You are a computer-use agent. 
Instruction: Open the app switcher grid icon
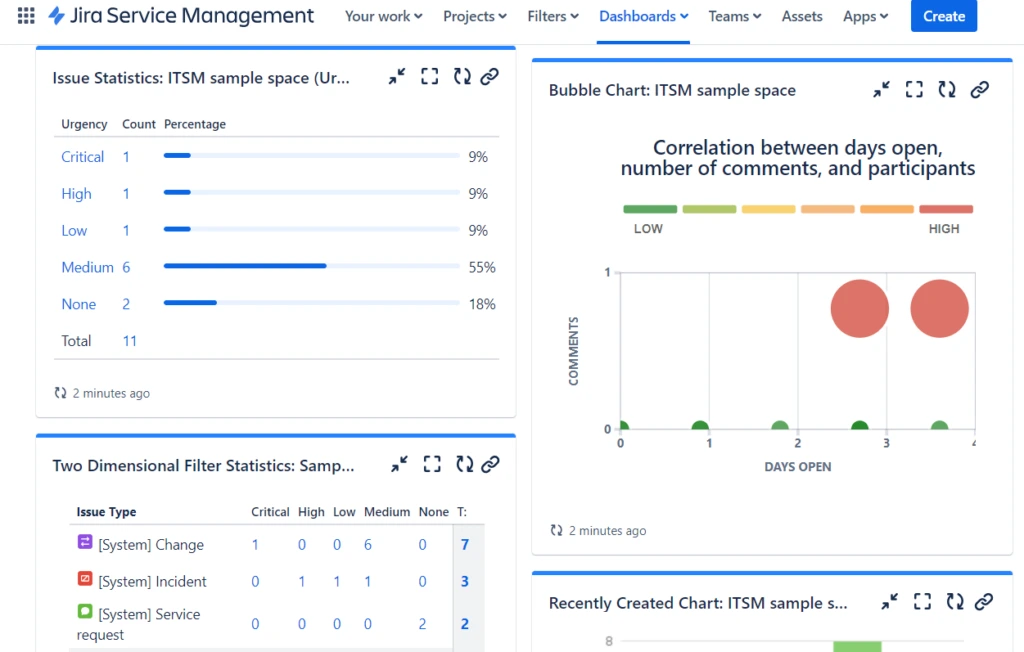click(x=26, y=16)
